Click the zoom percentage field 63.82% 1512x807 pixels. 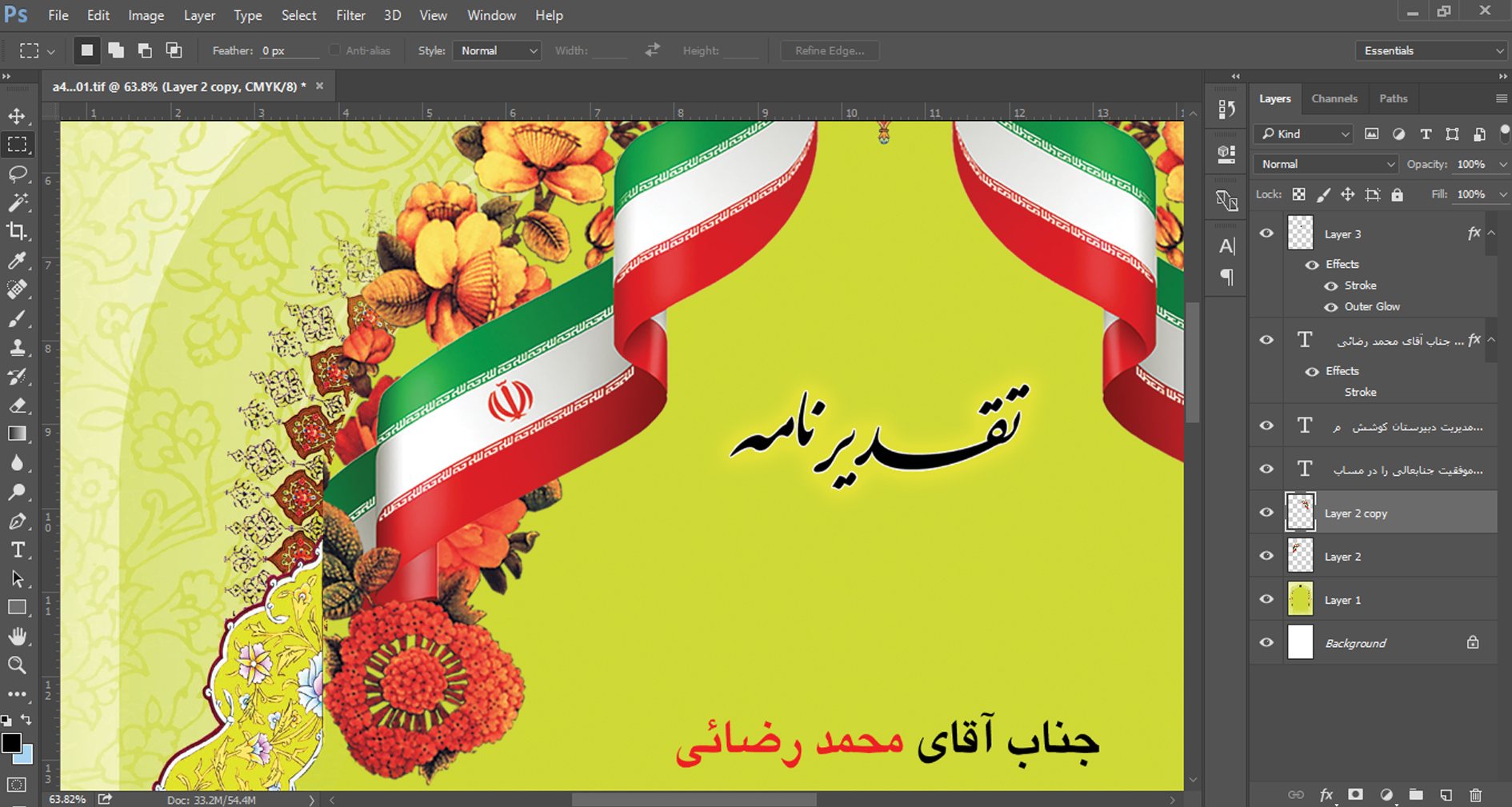point(68,799)
